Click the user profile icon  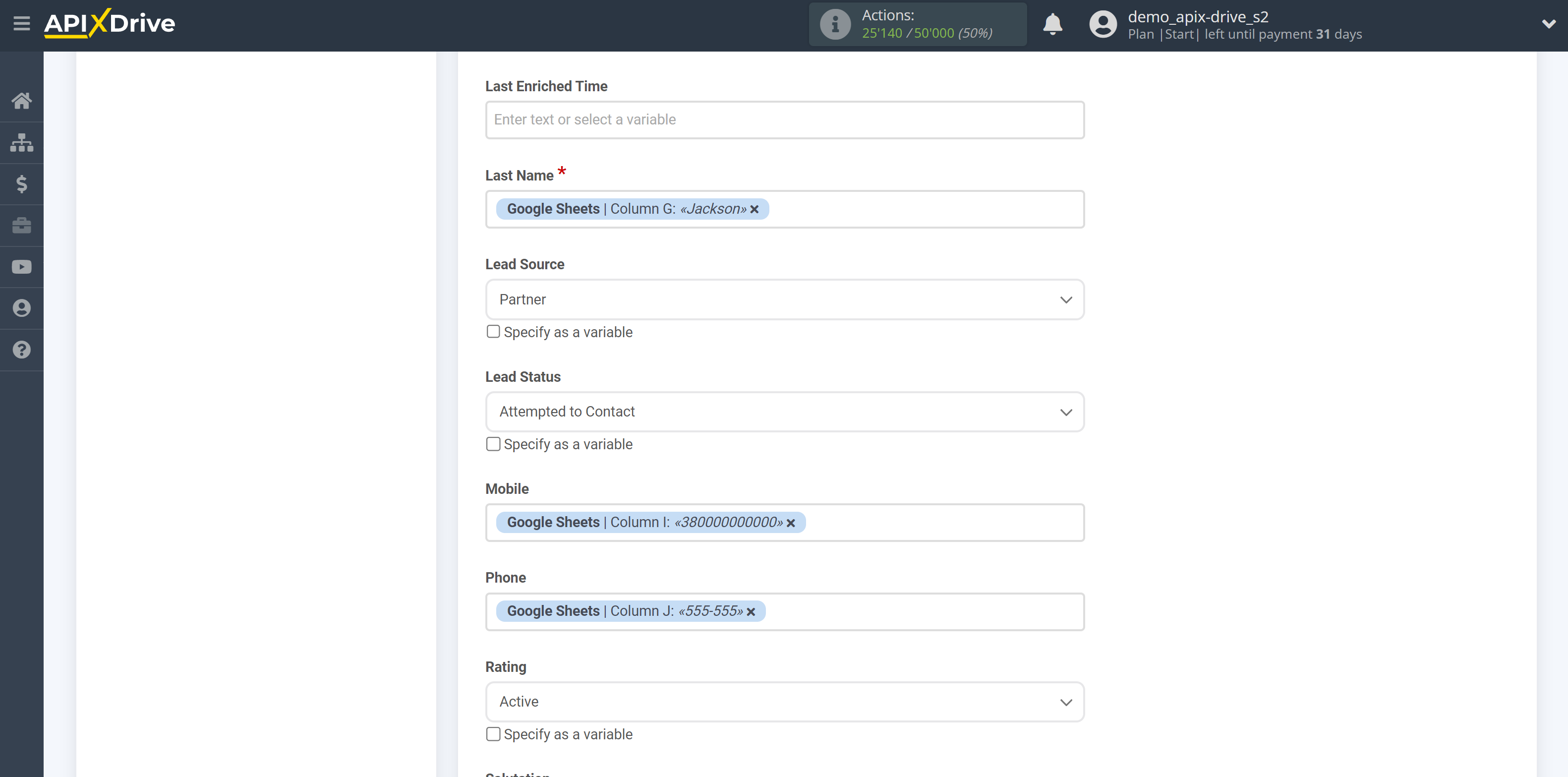(x=1101, y=24)
